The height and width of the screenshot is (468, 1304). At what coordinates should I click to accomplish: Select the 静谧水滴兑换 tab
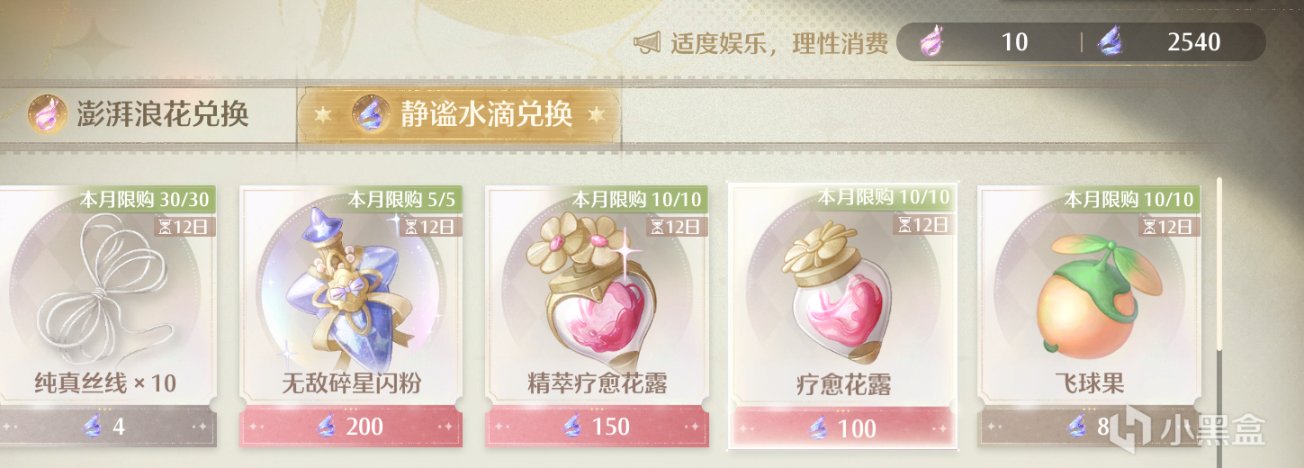click(459, 116)
